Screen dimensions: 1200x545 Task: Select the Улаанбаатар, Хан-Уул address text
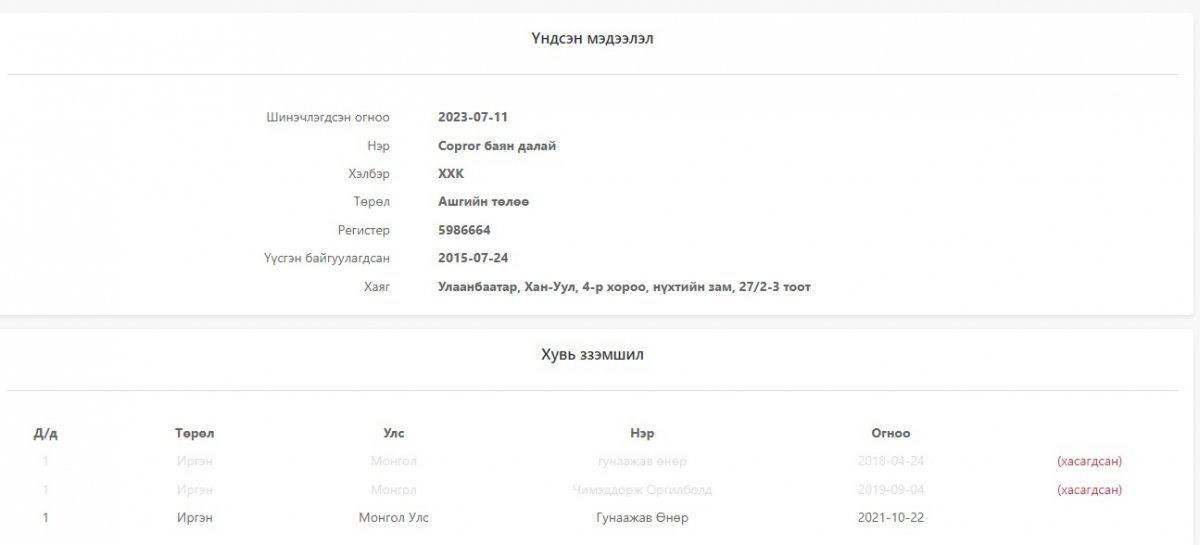click(x=624, y=287)
